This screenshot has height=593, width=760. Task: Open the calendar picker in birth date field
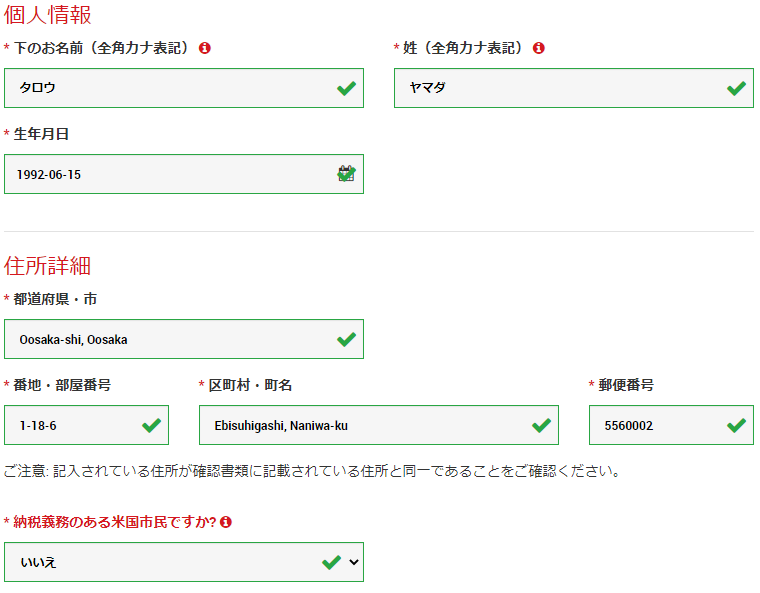(346, 174)
